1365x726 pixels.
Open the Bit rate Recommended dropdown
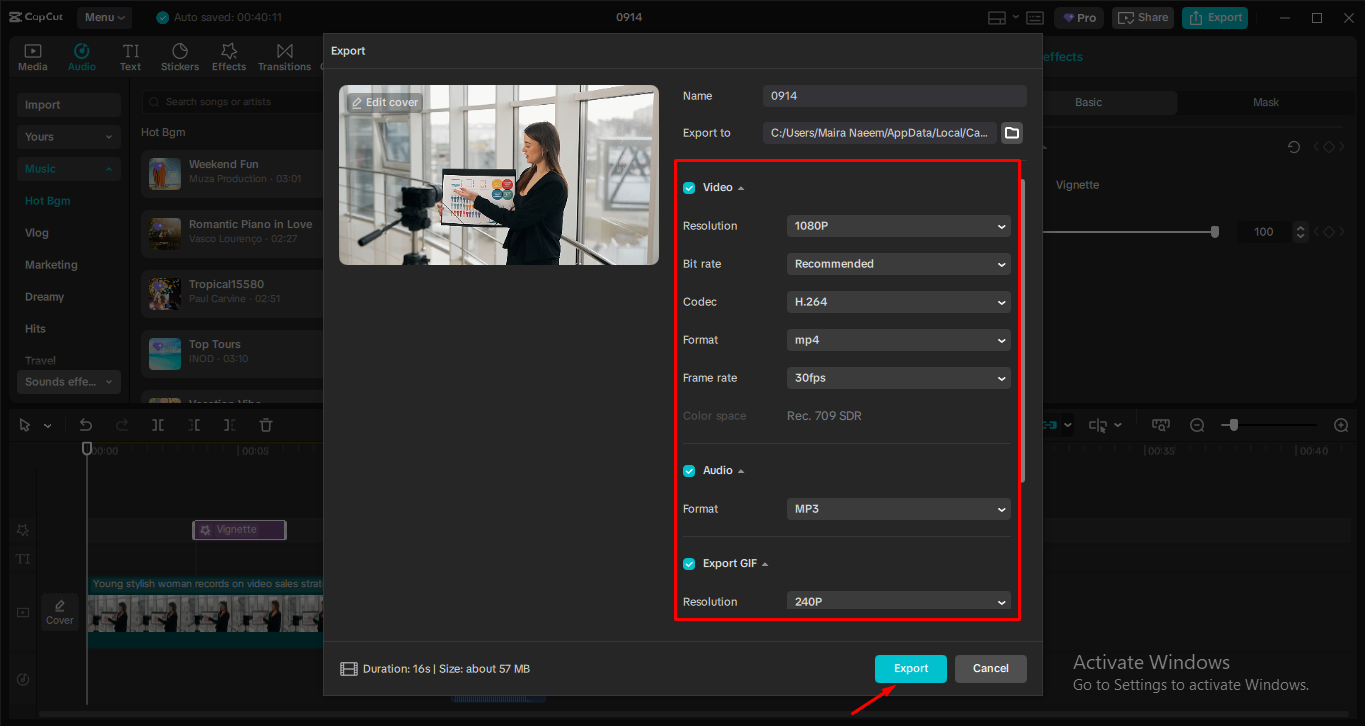pos(899,264)
